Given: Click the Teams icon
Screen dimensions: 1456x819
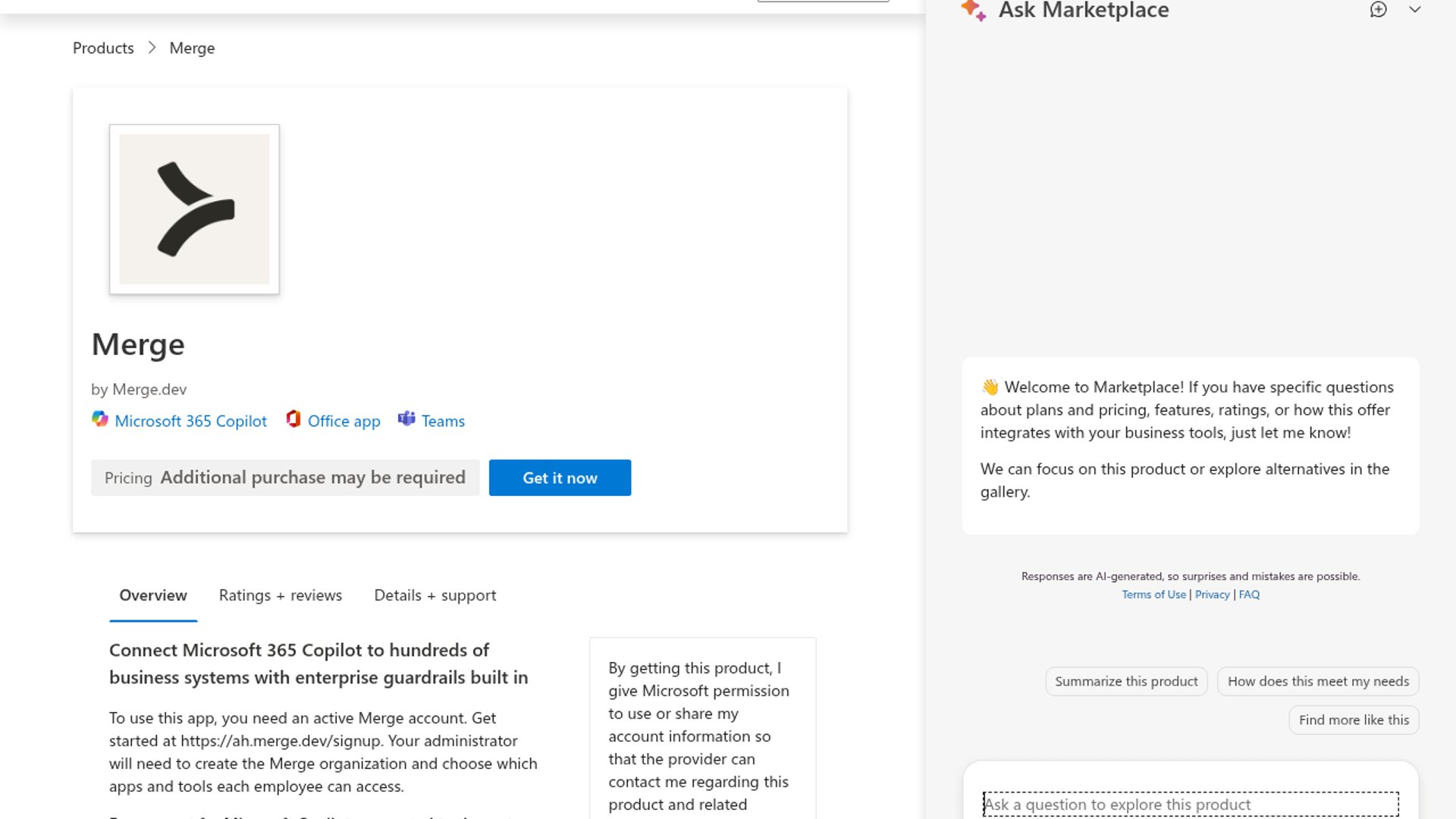Looking at the screenshot, I should click(406, 419).
